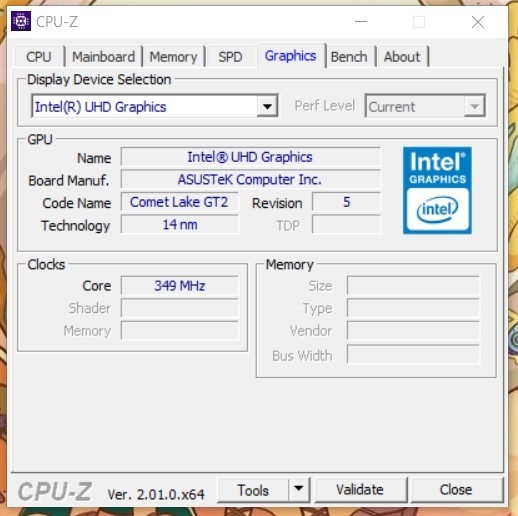Click the CPU-Z title bar text

(x=57, y=22)
